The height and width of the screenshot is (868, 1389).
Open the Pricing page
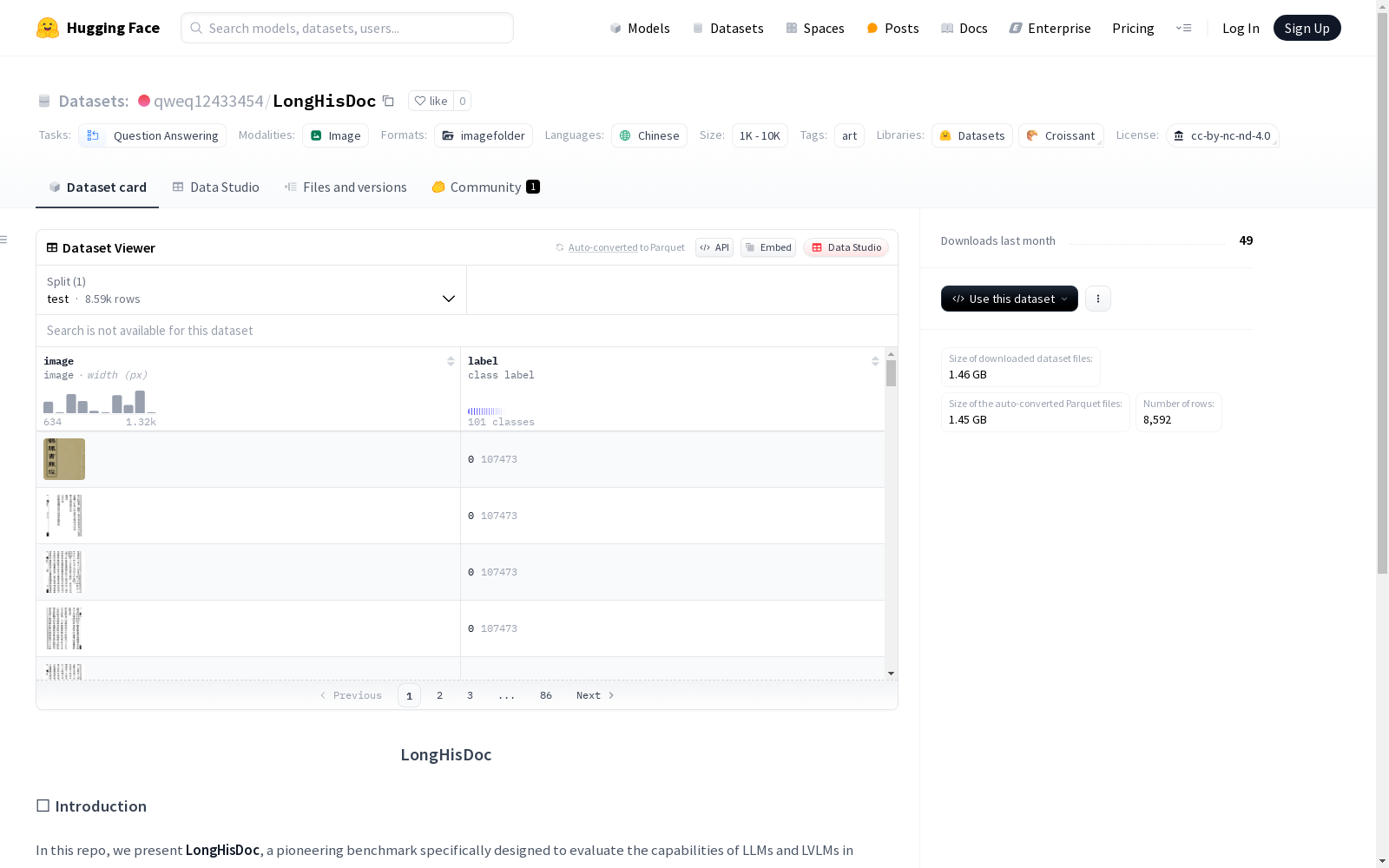1133,28
